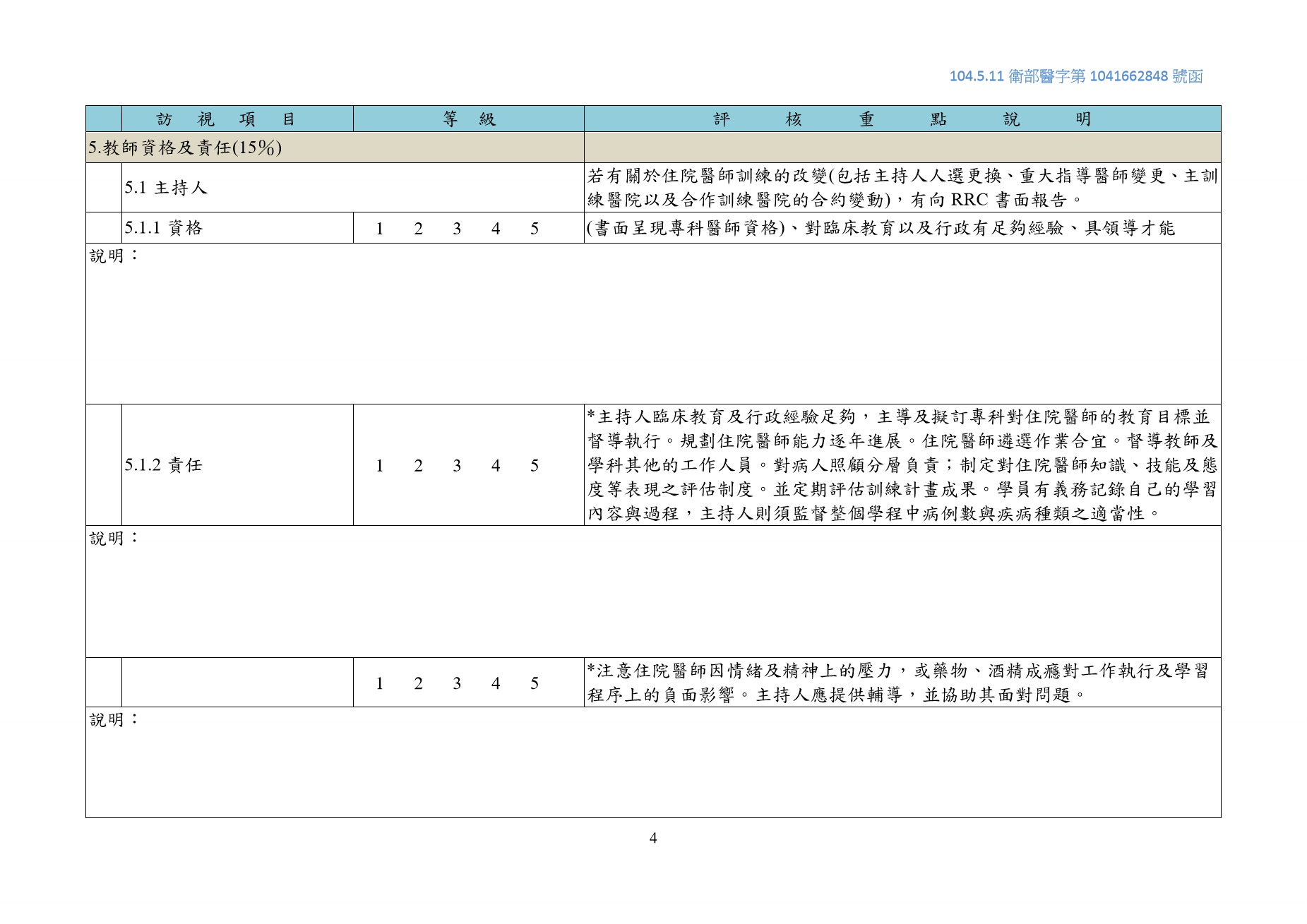Click rating 2 in the 5.1.1 資格 row
This screenshot has width=1307, height=924.
(419, 229)
